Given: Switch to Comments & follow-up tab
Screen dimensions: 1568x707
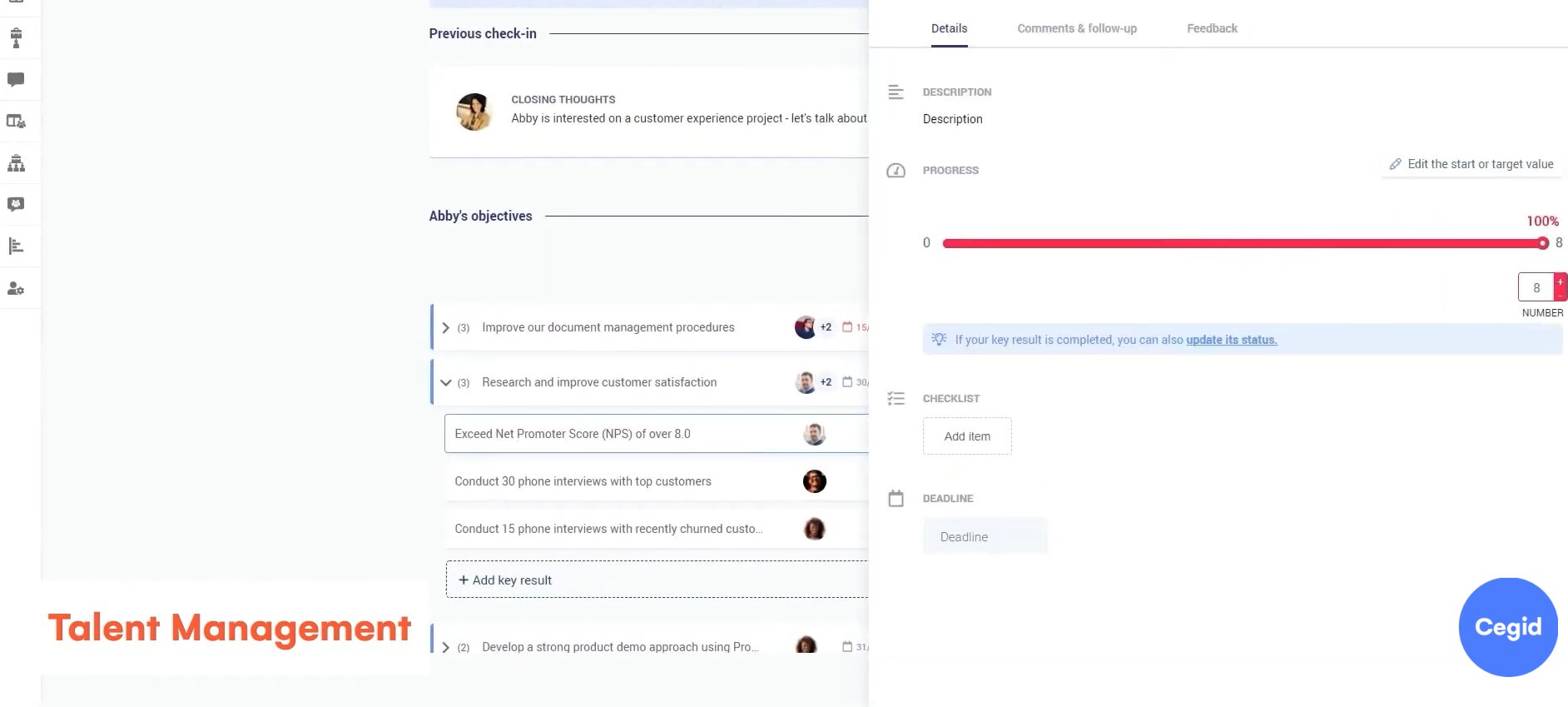Looking at the screenshot, I should 1076,28.
